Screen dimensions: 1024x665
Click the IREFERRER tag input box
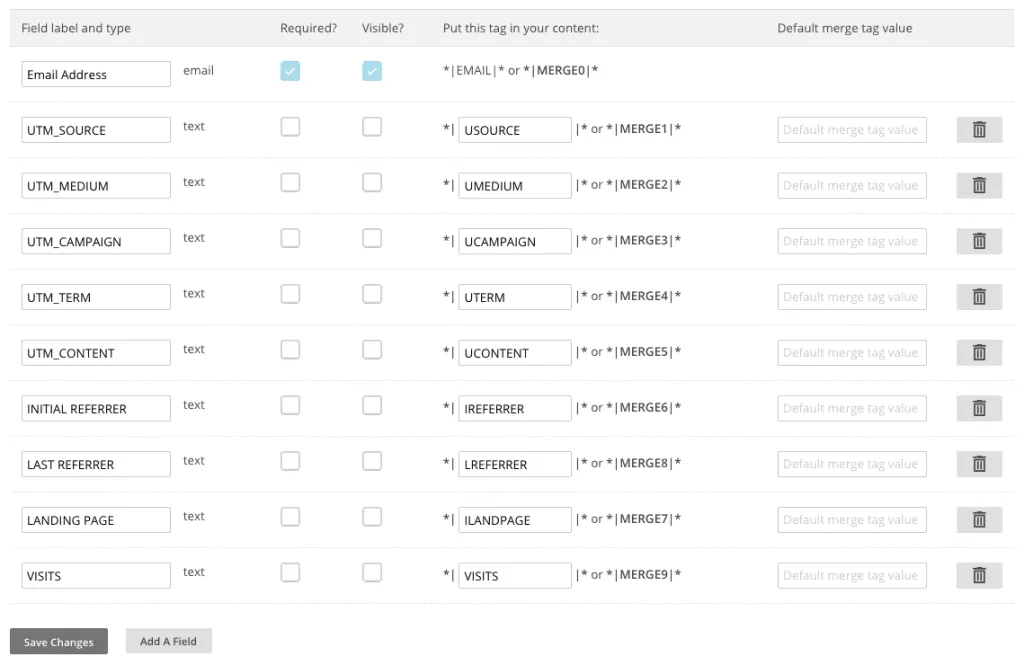tap(513, 408)
